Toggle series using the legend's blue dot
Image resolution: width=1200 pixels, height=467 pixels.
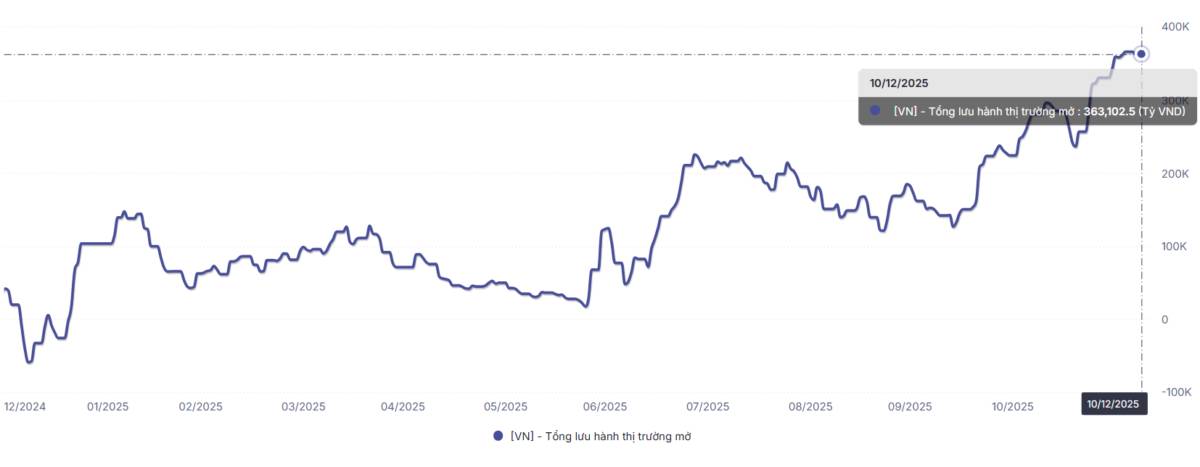pos(497,437)
